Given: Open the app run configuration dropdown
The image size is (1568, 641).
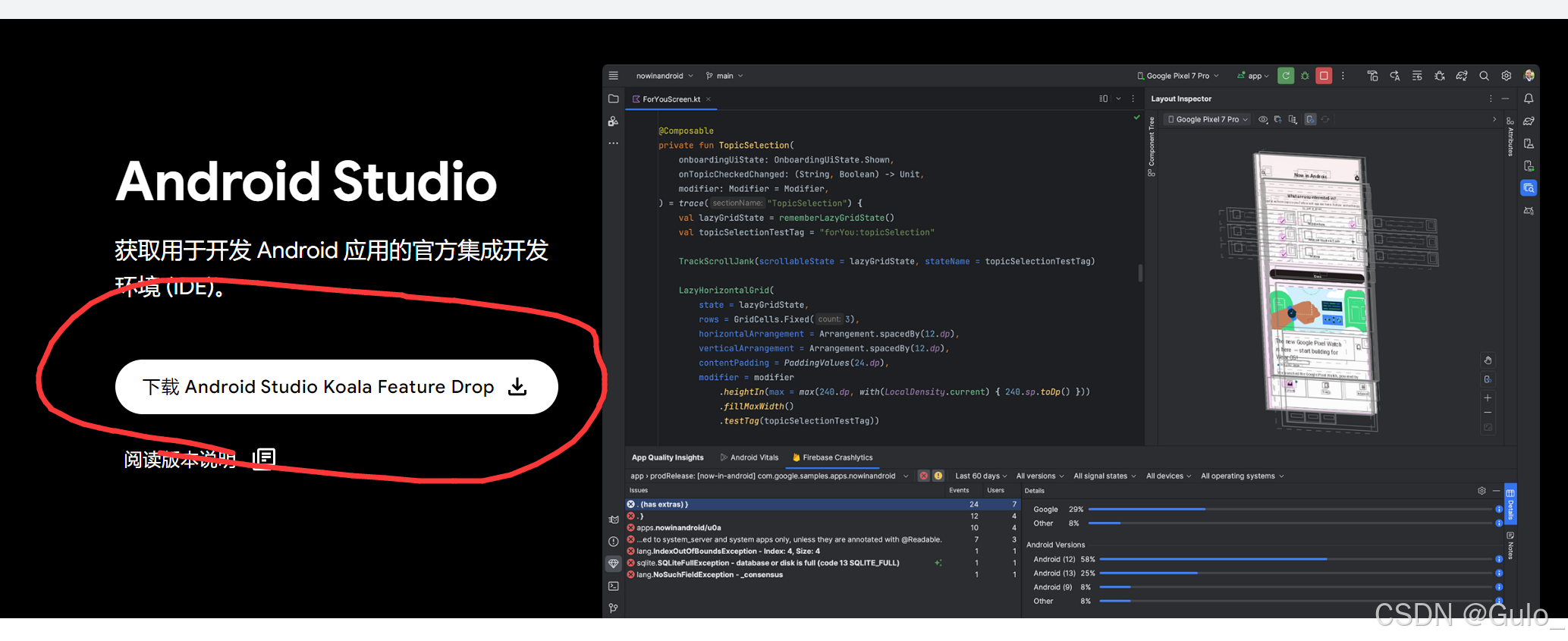Looking at the screenshot, I should pyautogui.click(x=1252, y=76).
